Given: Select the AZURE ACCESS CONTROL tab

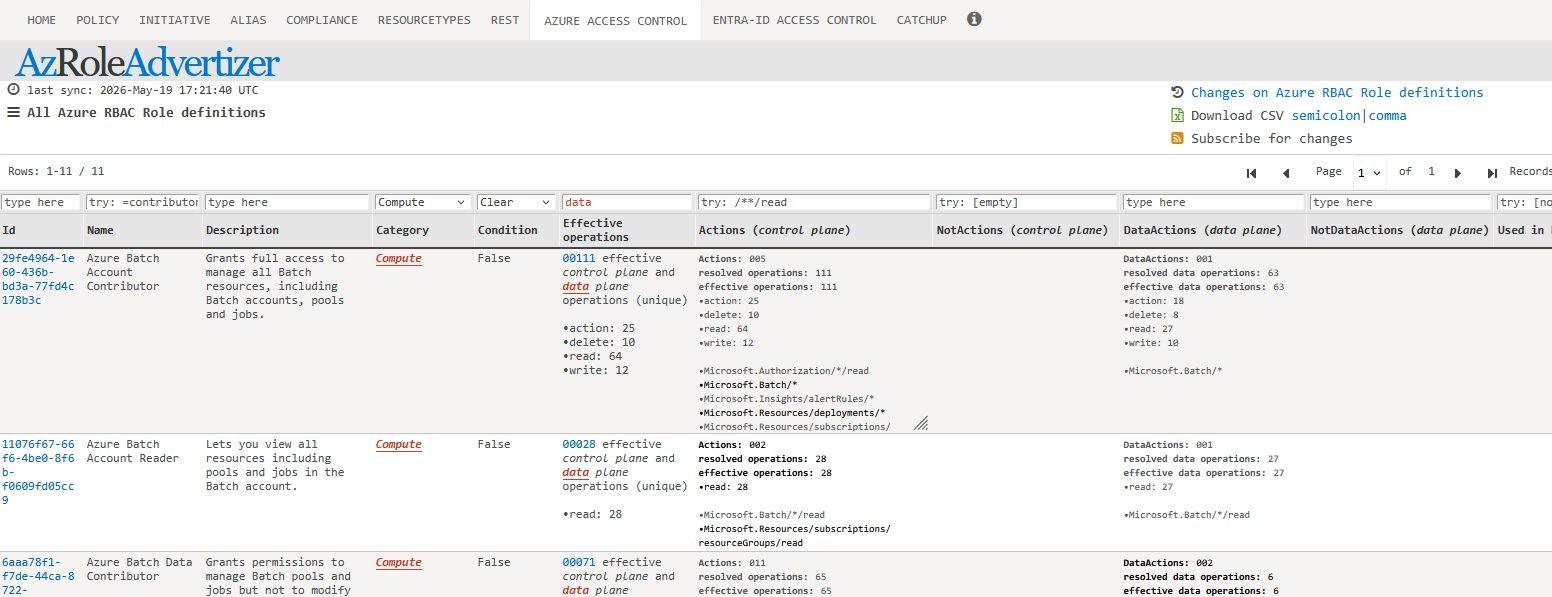Looking at the screenshot, I should pos(615,21).
